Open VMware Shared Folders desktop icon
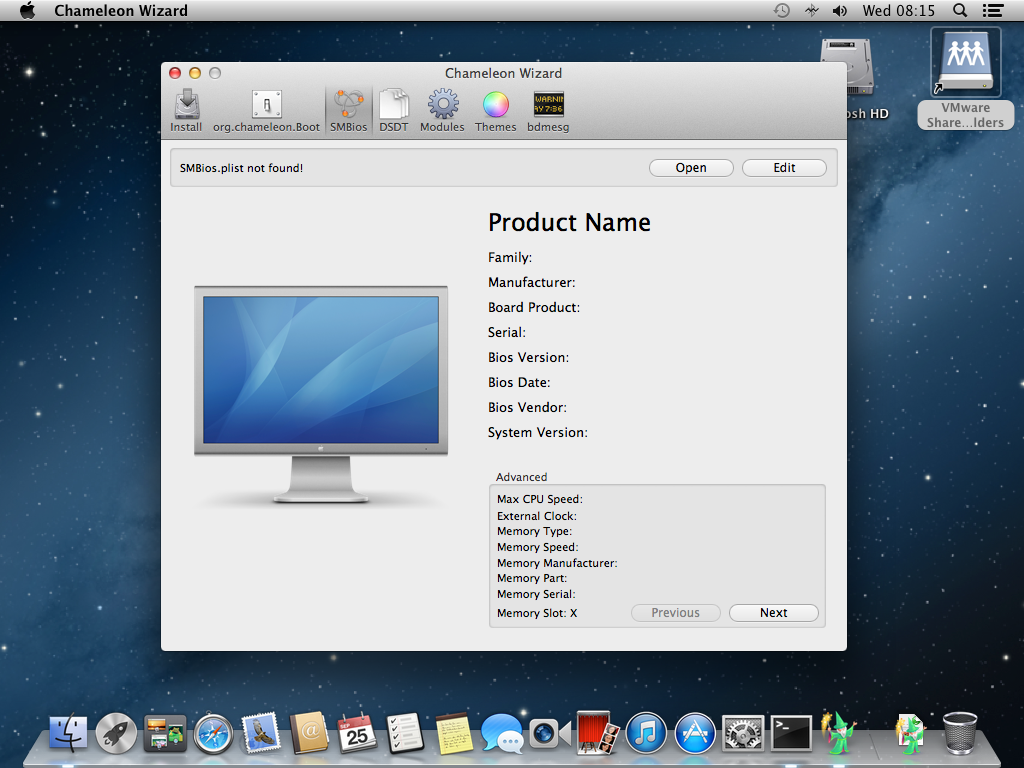The image size is (1024, 768). tap(965, 78)
